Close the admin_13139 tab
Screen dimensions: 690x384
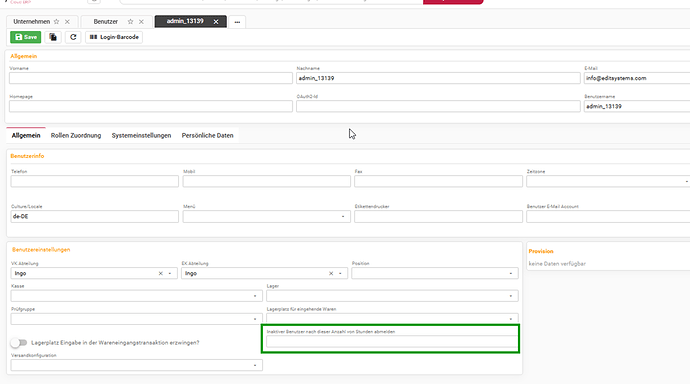pos(216,22)
